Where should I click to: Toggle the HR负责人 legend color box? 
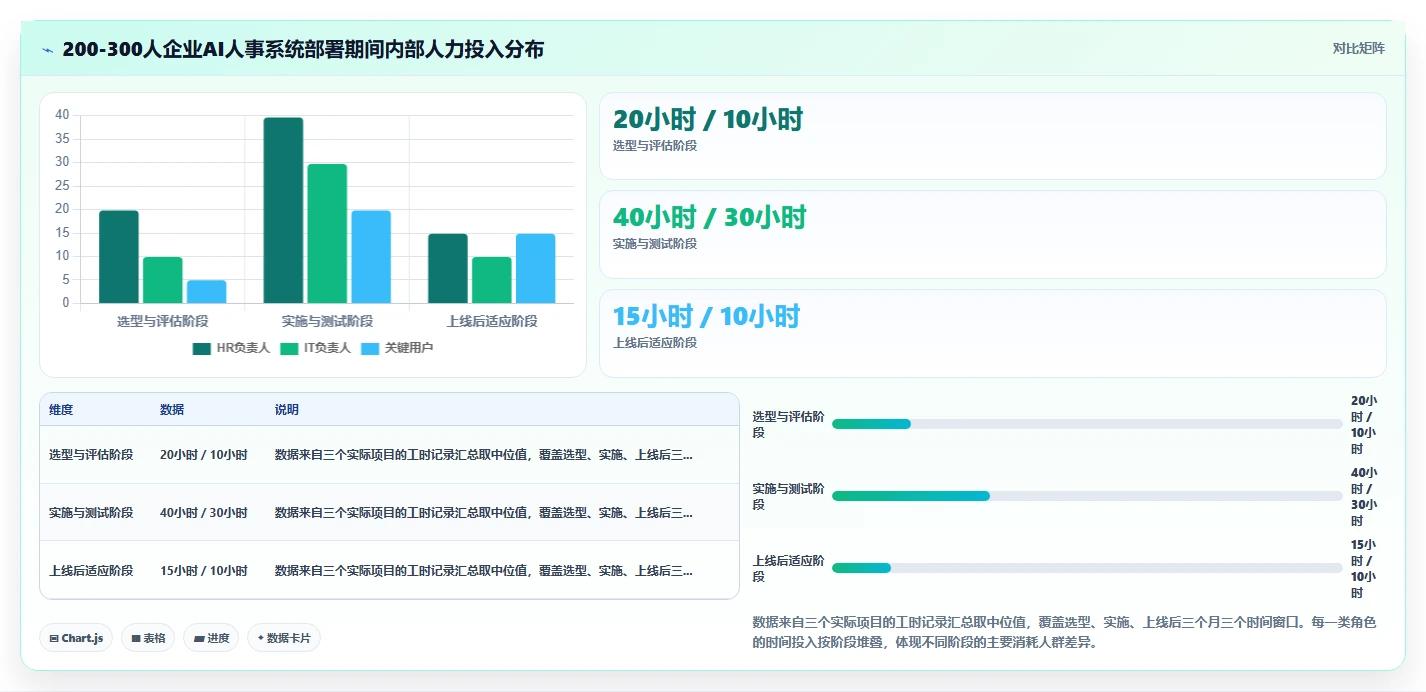tap(201, 348)
